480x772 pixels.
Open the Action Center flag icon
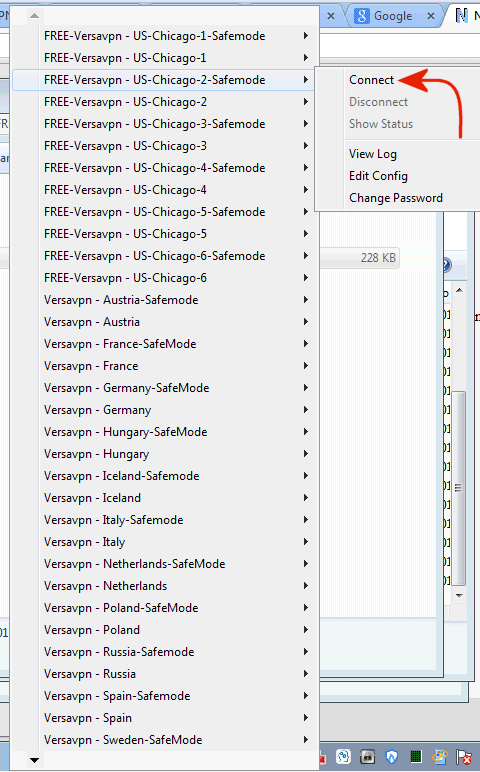[464, 757]
